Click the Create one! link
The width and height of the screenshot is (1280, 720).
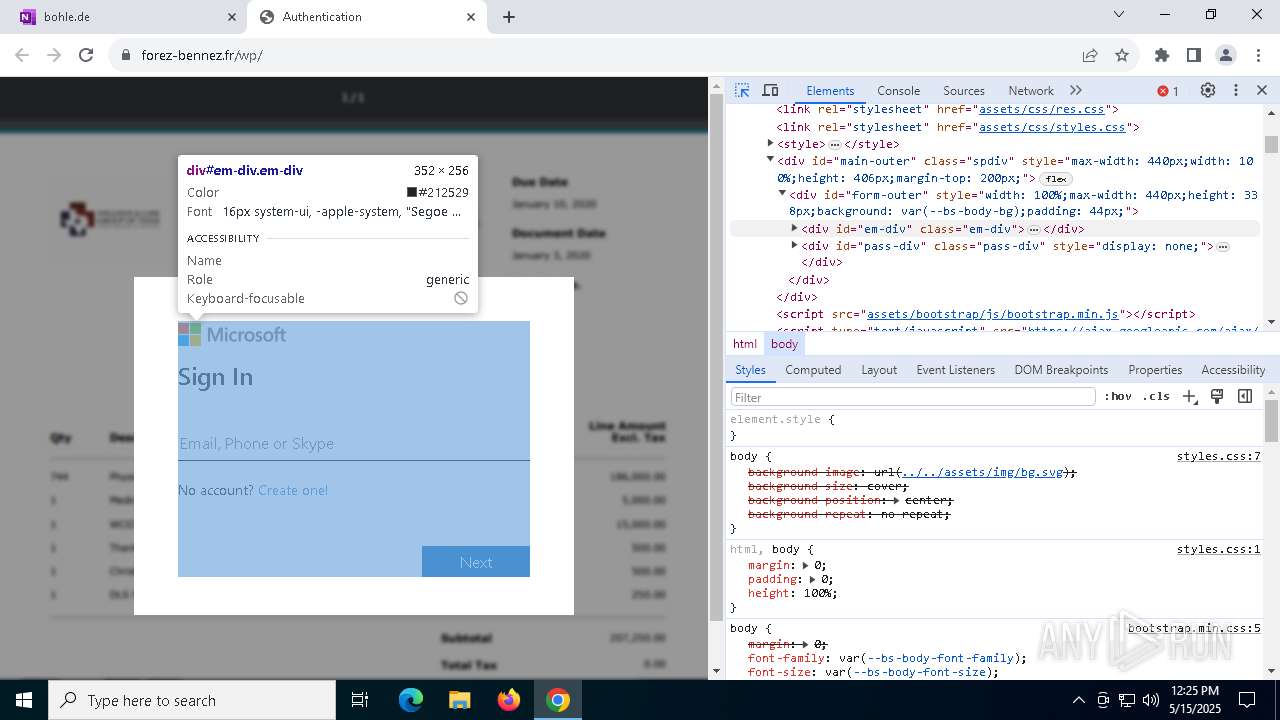[x=293, y=490]
